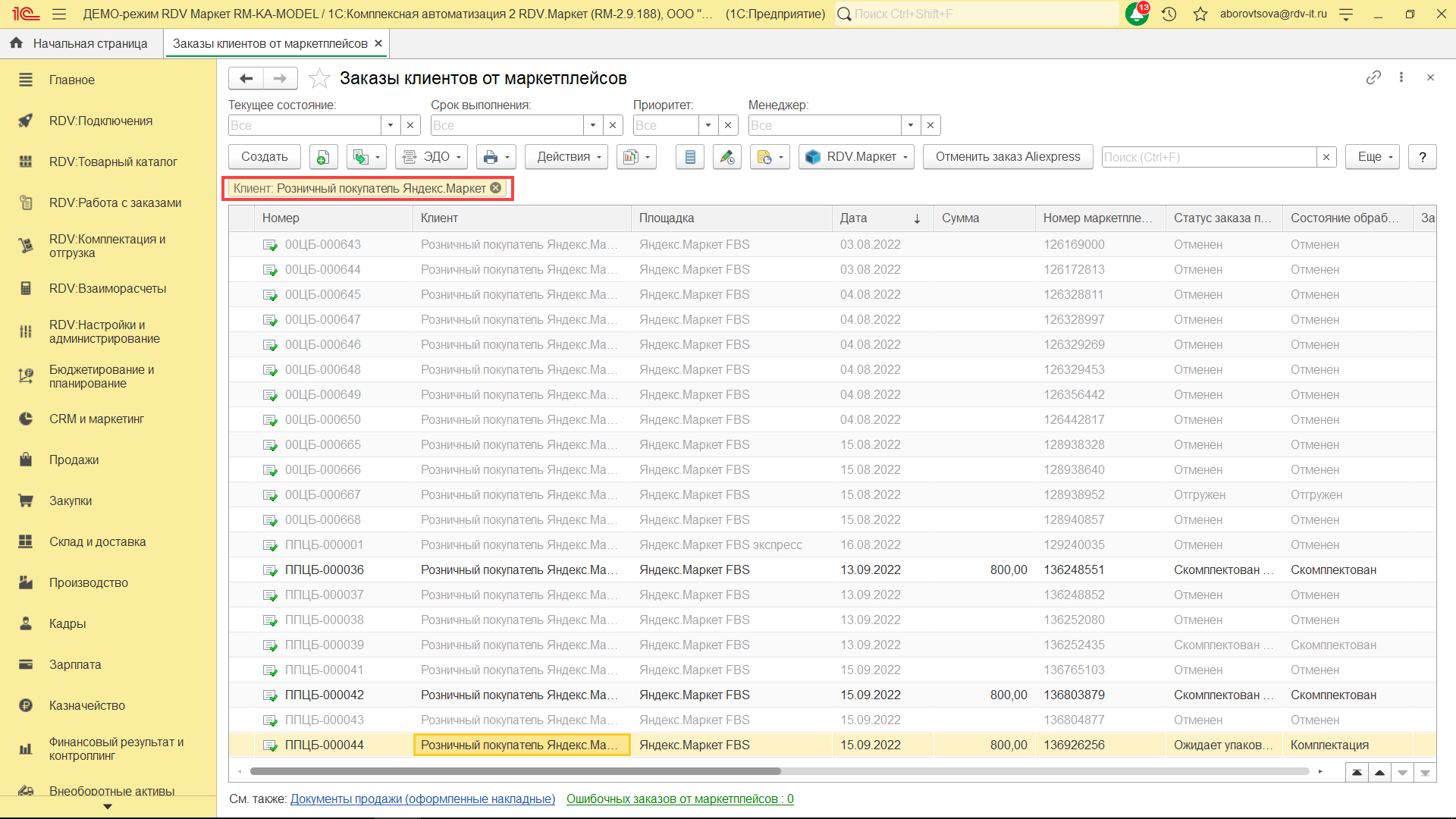Click the reports chart icon in toolbar
Screen dimensions: 1456x819
(635, 157)
